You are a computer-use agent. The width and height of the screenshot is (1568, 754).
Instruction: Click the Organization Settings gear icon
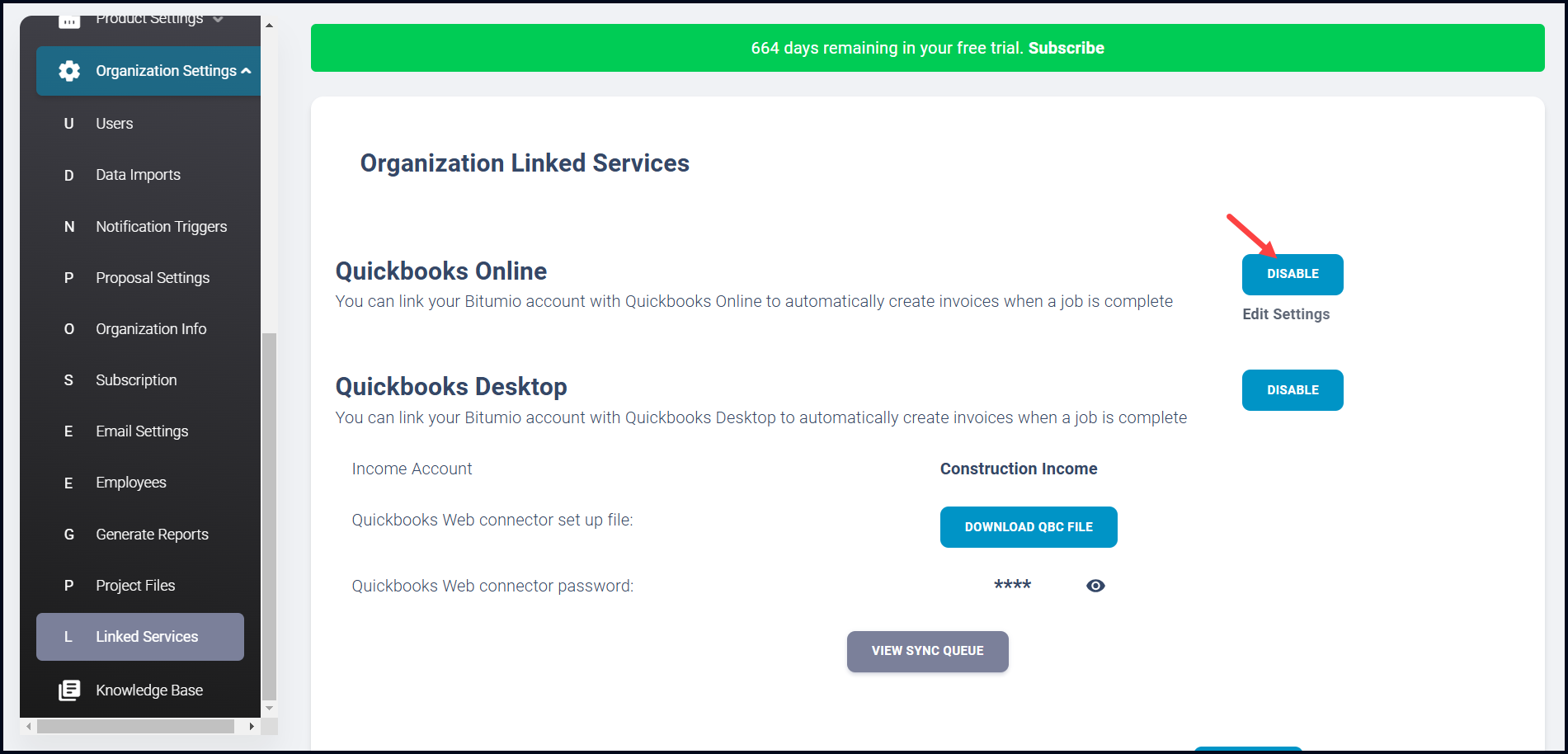click(x=69, y=71)
